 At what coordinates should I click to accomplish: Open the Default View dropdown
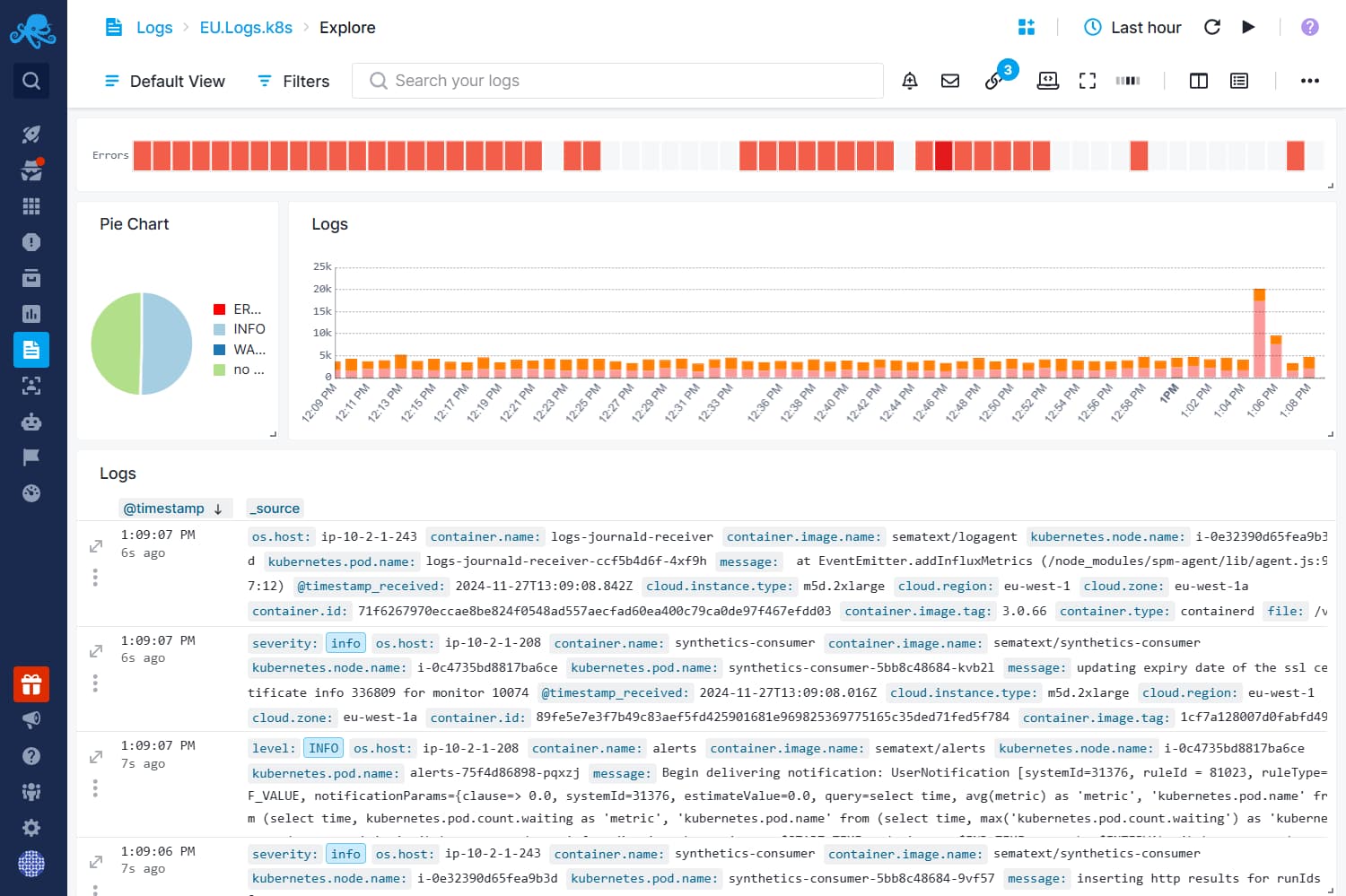164,81
